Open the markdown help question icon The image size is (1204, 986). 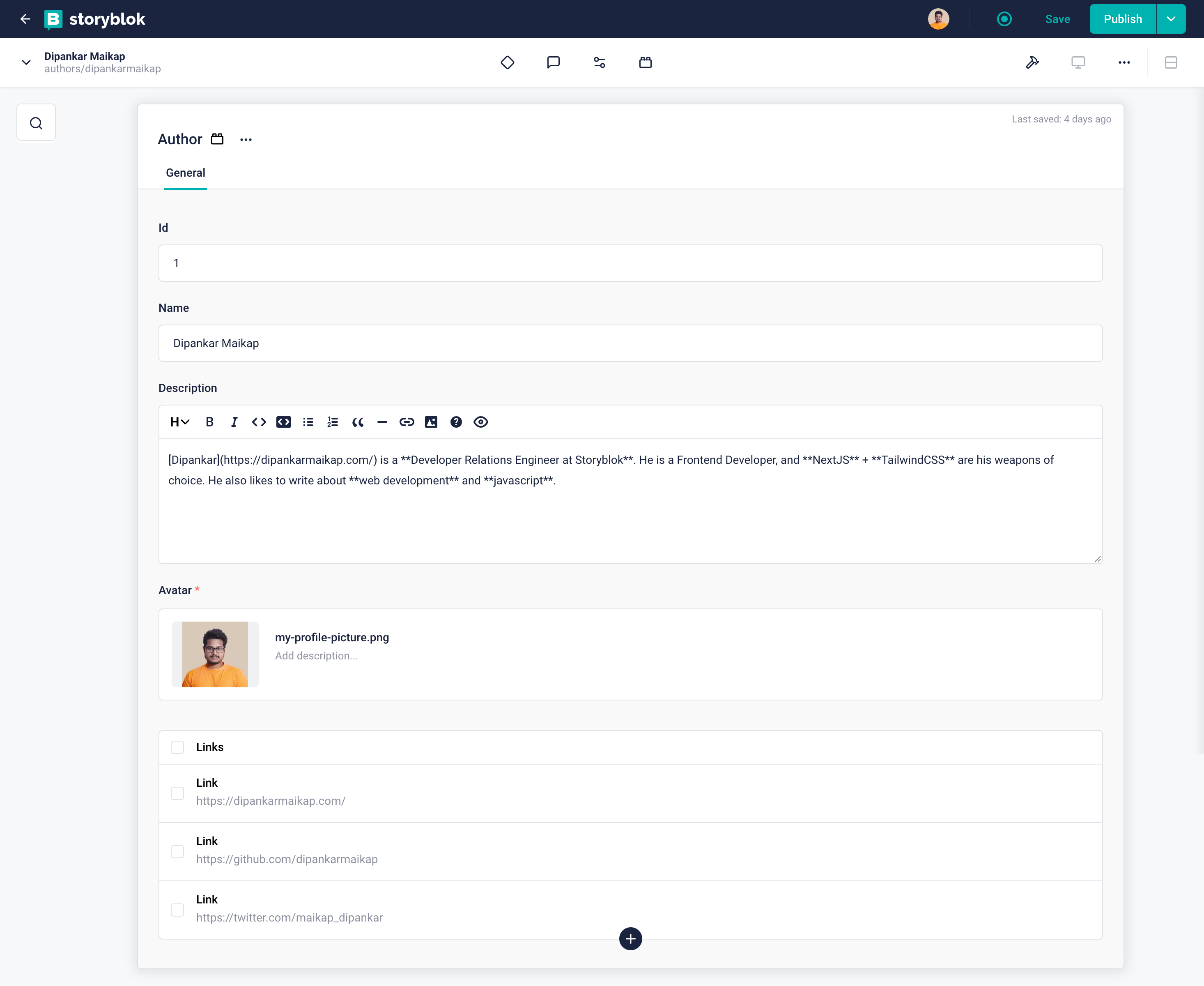click(456, 422)
